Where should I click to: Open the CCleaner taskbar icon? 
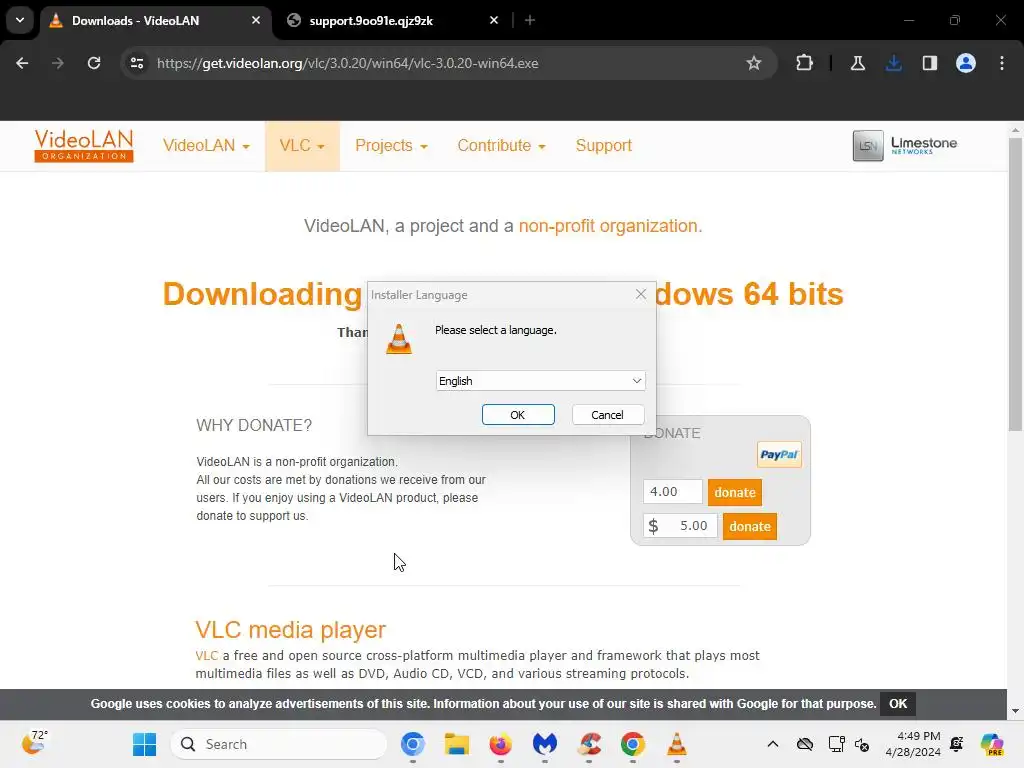[x=589, y=744]
